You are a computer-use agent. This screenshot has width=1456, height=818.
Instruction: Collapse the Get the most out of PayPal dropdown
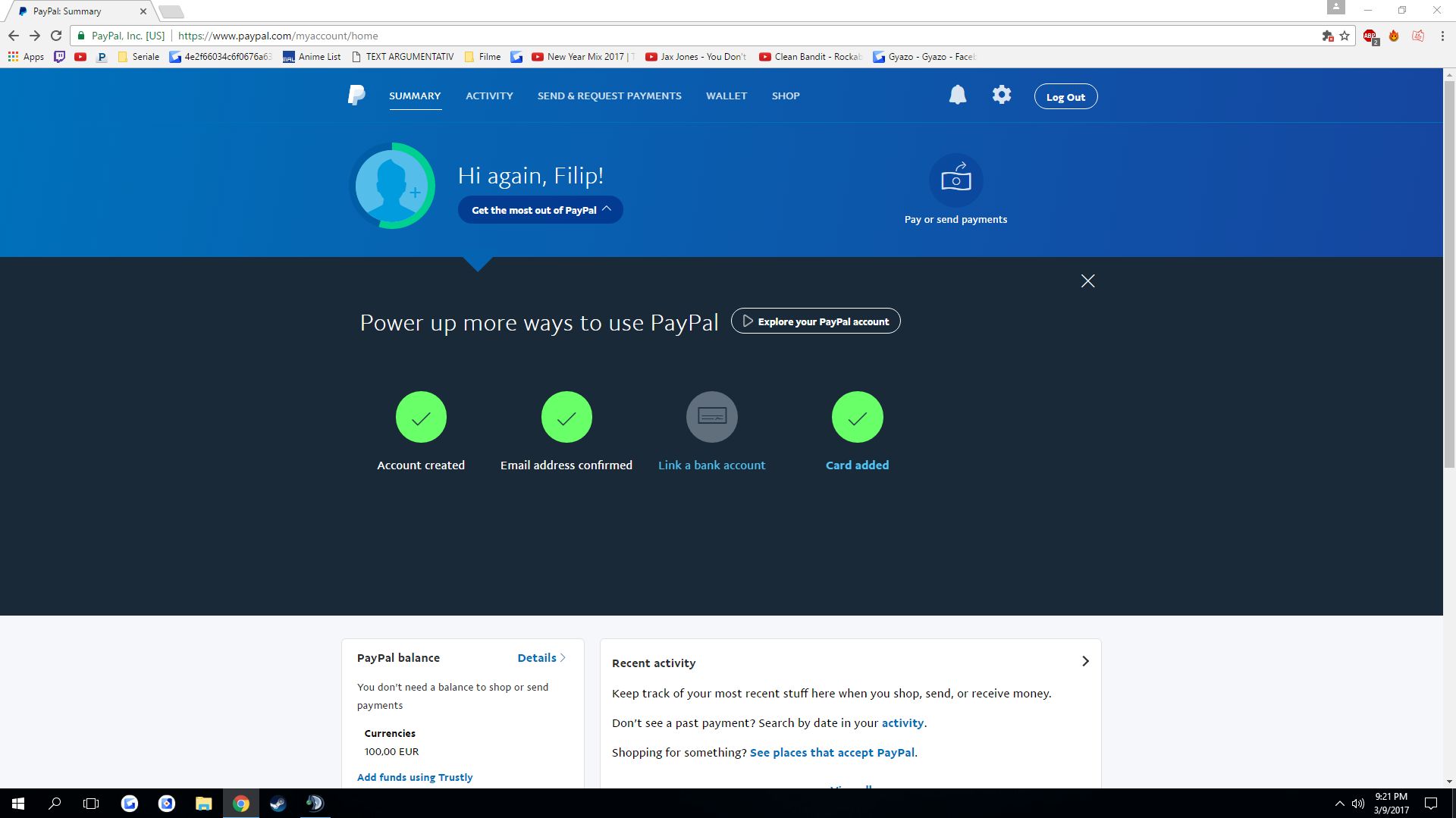pyautogui.click(x=540, y=210)
